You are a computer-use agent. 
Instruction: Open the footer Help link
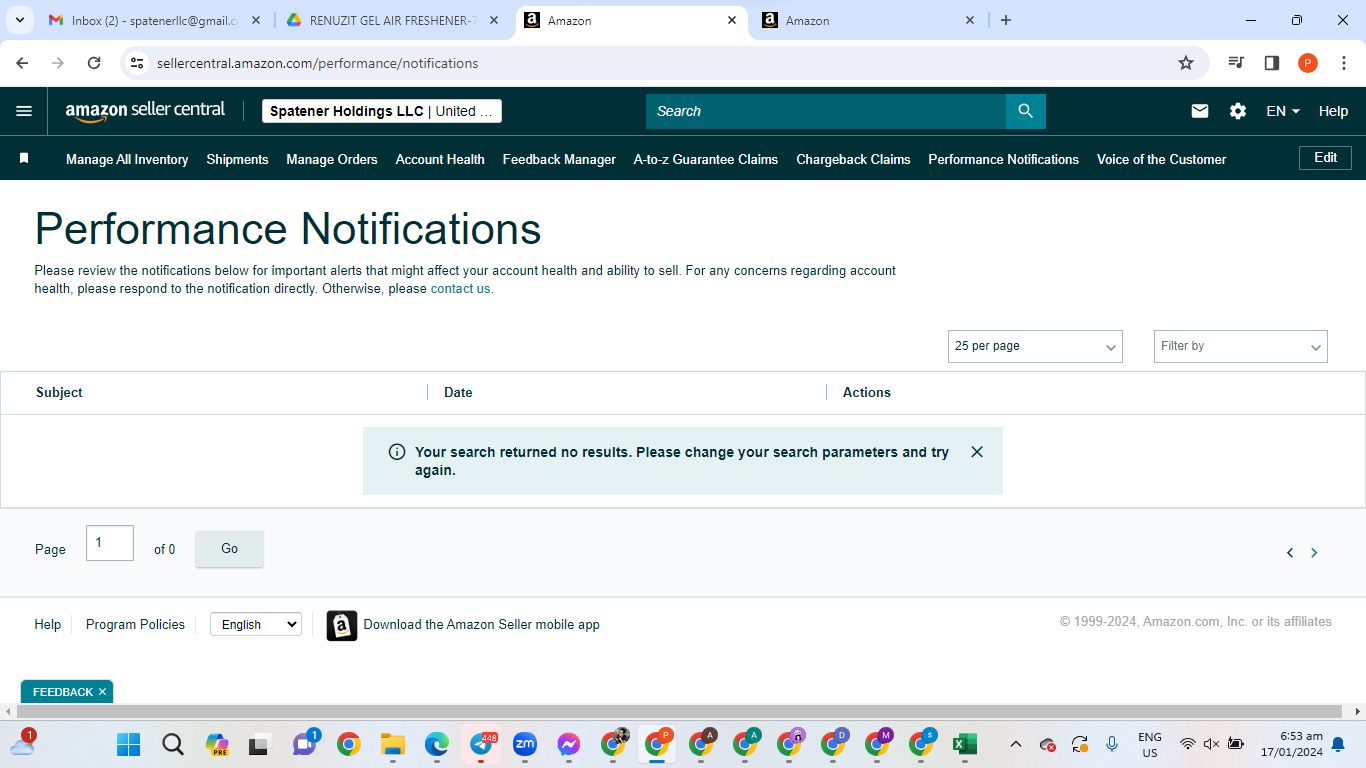click(x=48, y=624)
